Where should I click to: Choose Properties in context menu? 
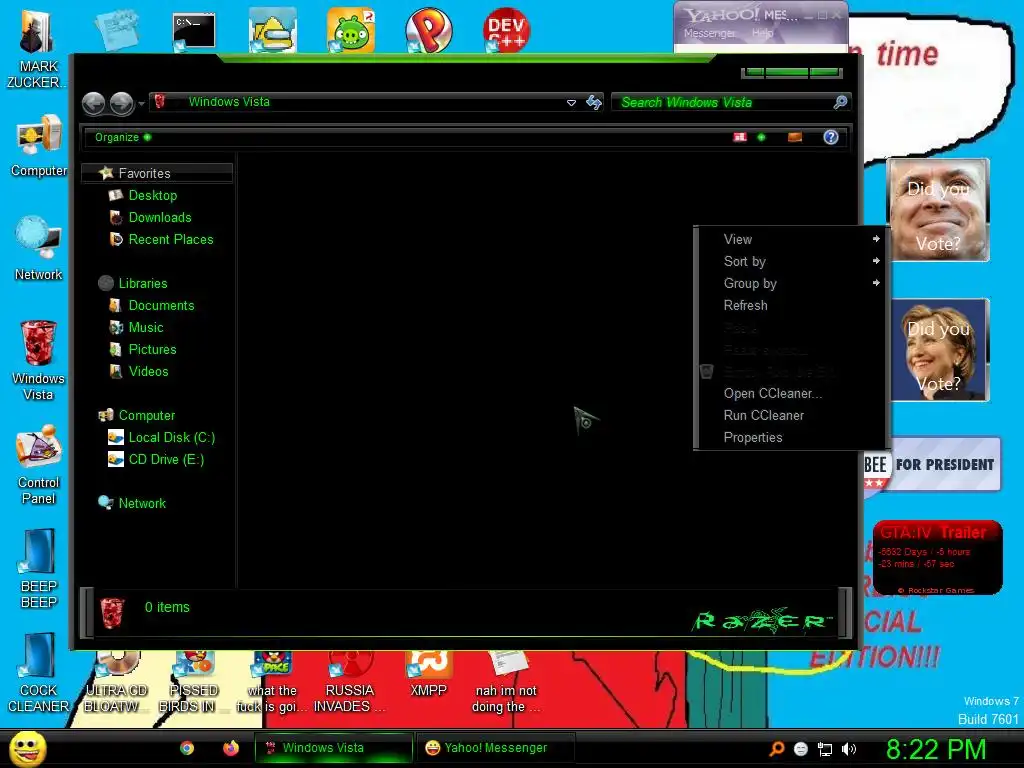(x=792, y=438)
